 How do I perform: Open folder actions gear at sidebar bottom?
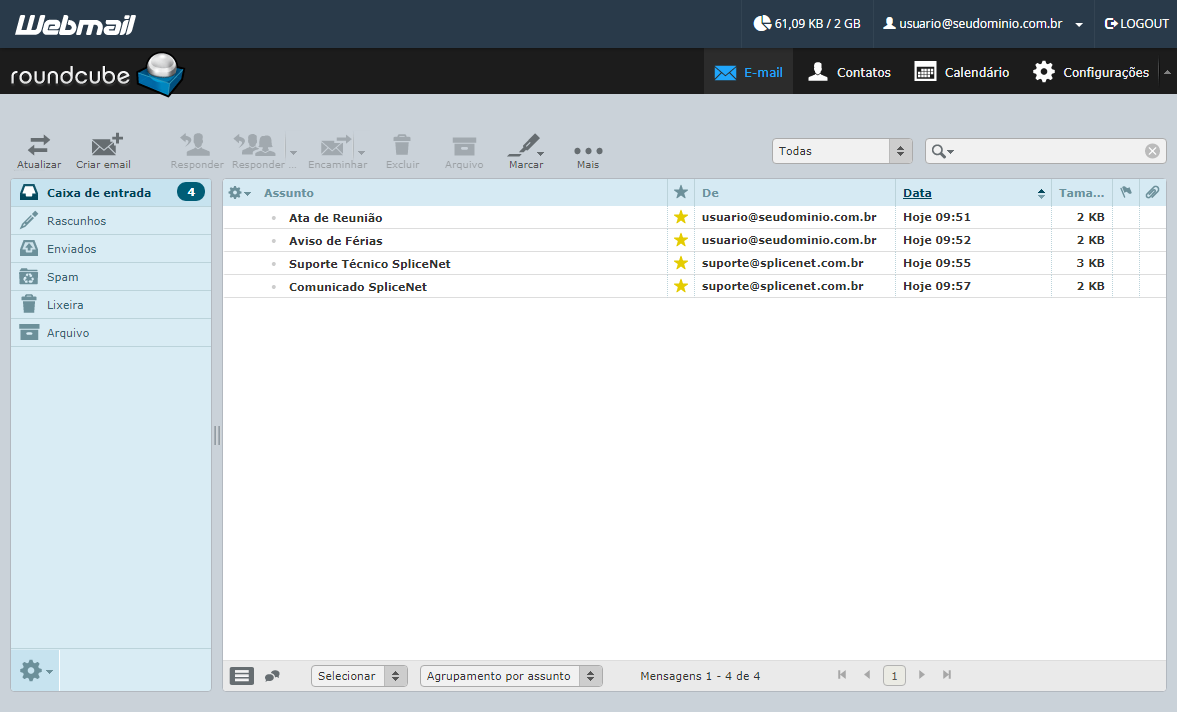click(x=35, y=670)
